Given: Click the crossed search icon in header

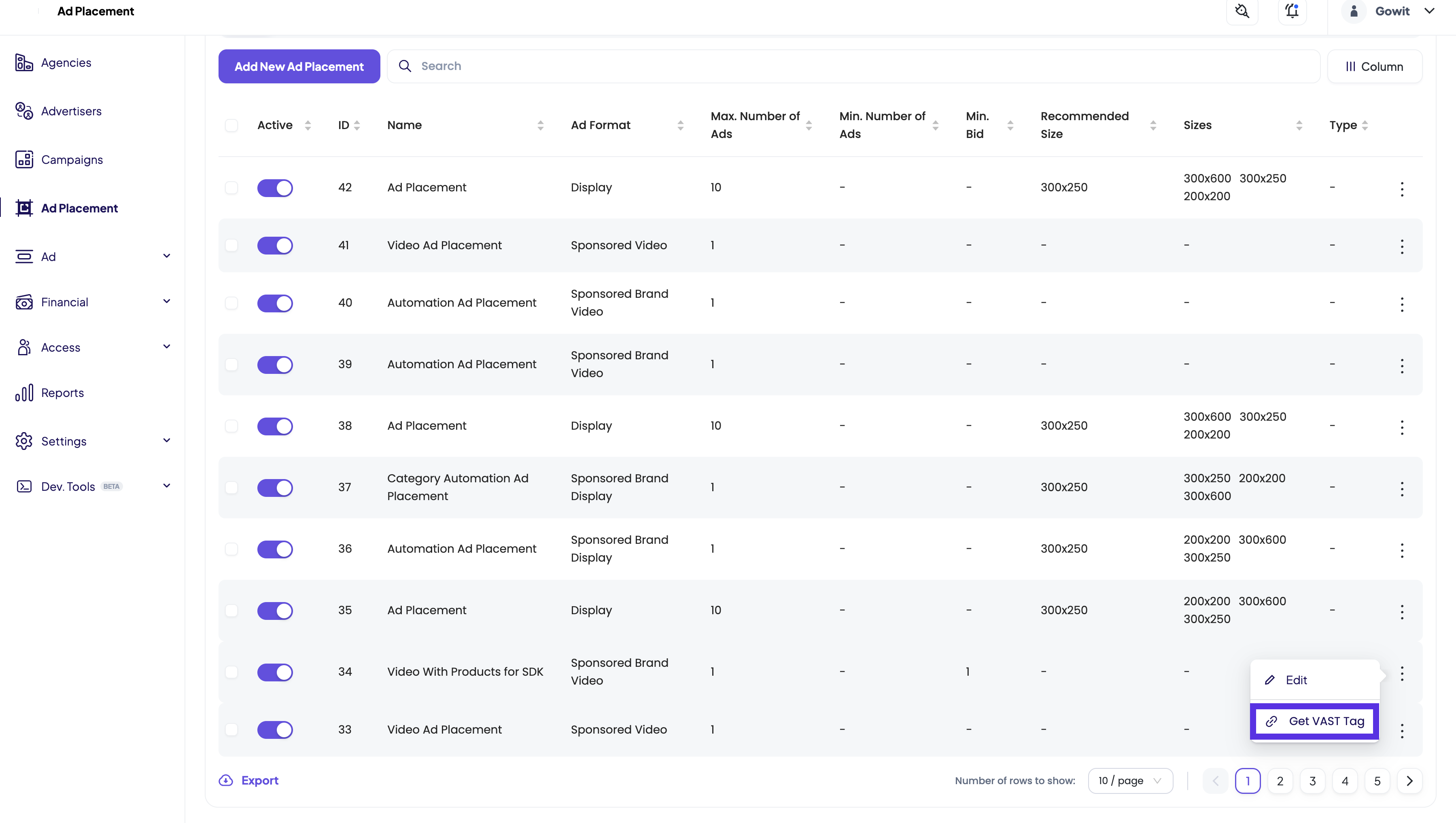Looking at the screenshot, I should tap(1242, 11).
